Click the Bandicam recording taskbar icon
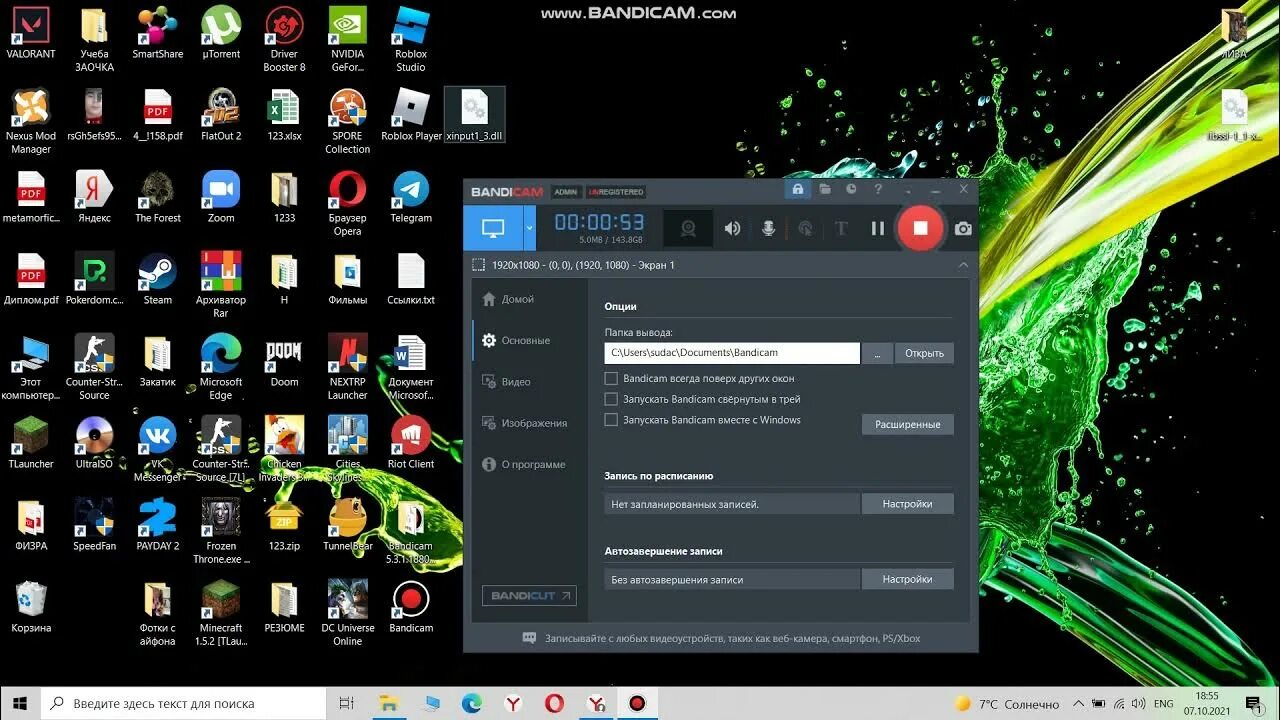The width and height of the screenshot is (1280, 720). (x=637, y=703)
